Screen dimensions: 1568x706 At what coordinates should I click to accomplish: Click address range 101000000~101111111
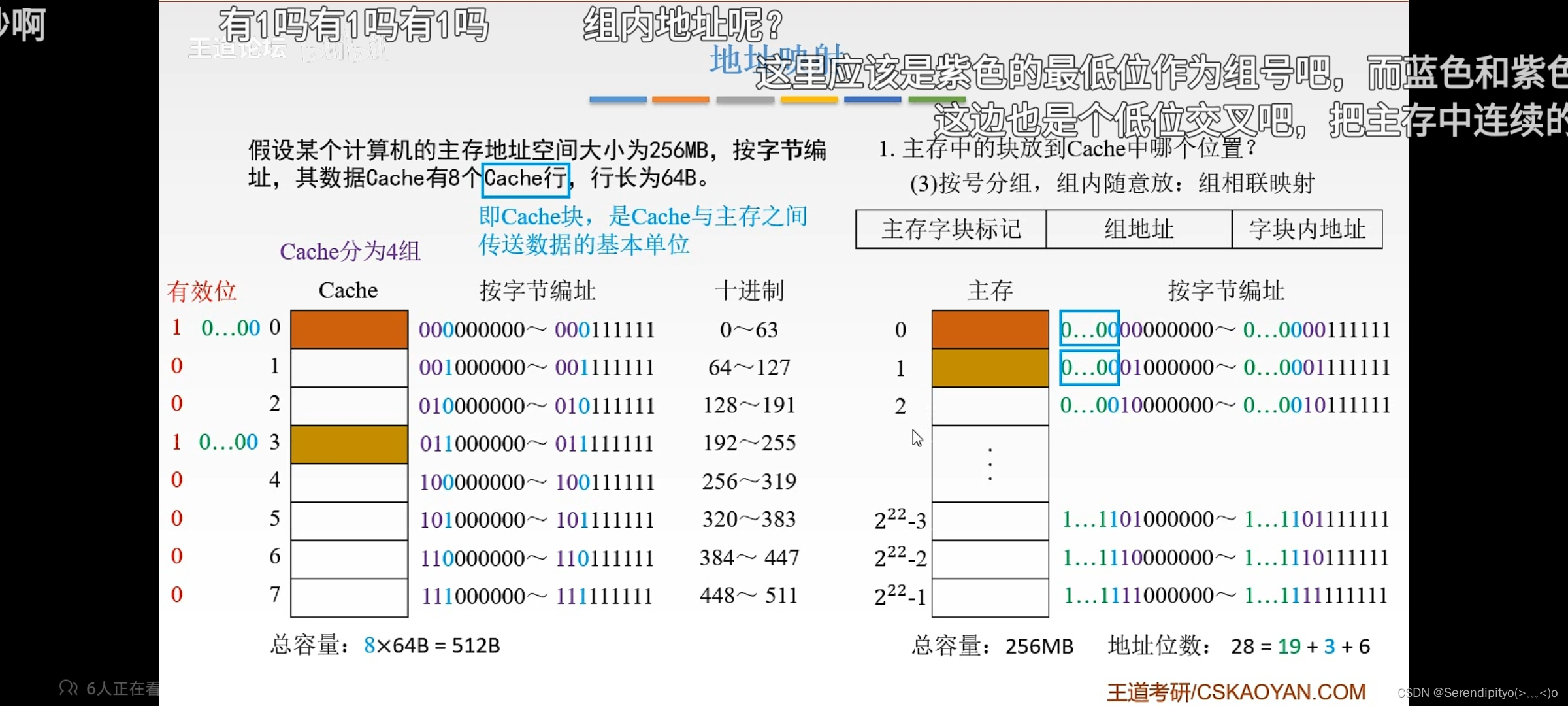click(536, 520)
